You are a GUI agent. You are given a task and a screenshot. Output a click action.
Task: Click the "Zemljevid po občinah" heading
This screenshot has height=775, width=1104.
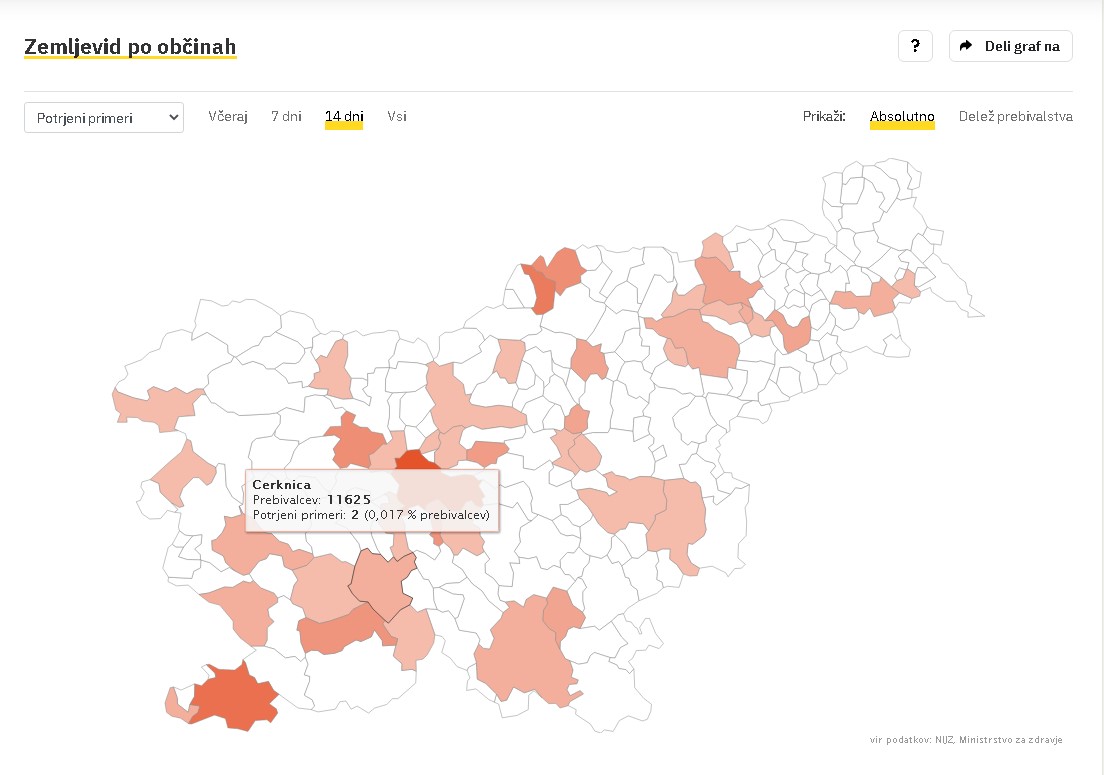(x=130, y=47)
